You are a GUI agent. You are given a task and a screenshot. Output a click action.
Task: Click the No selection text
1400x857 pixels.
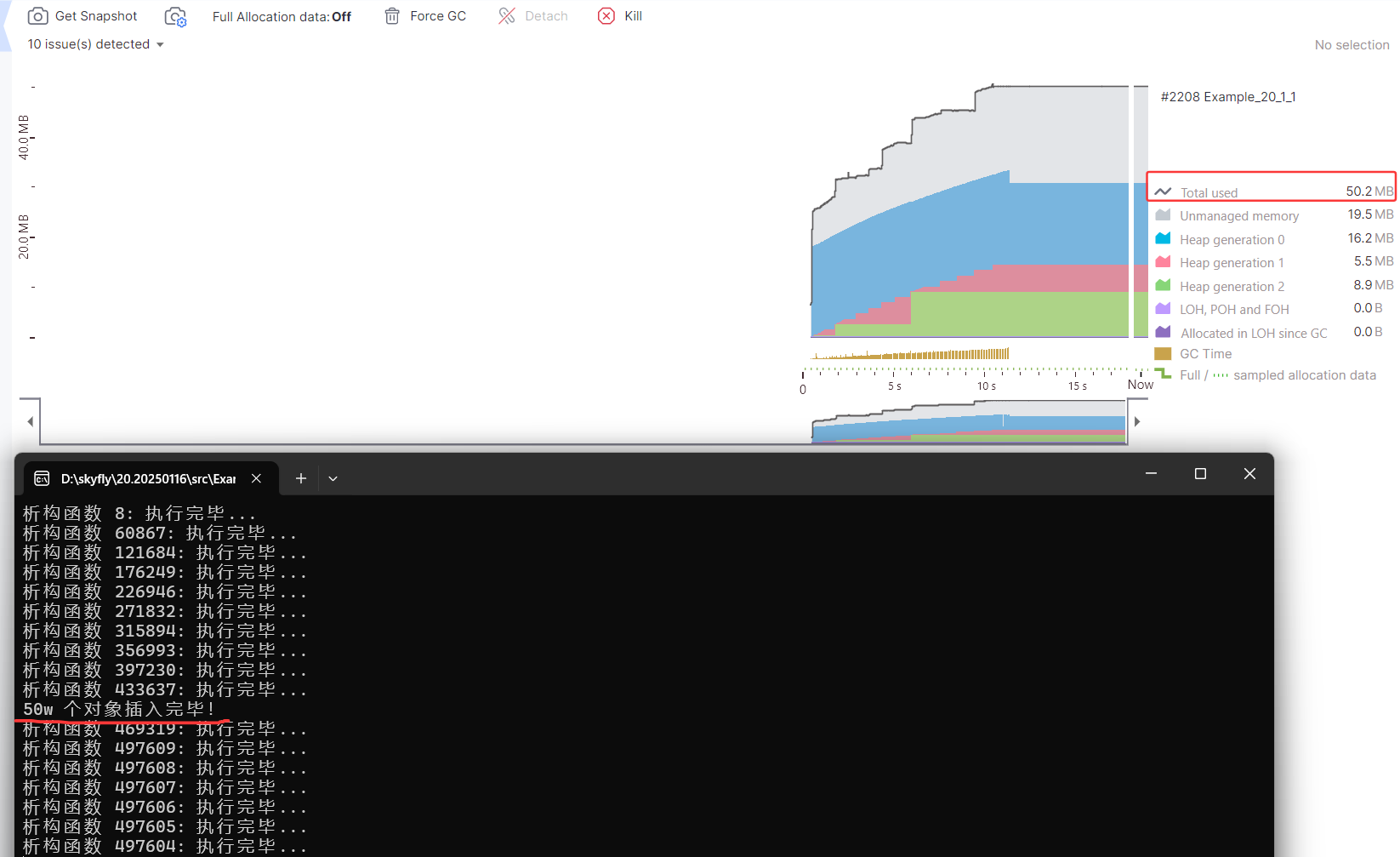(x=1352, y=45)
